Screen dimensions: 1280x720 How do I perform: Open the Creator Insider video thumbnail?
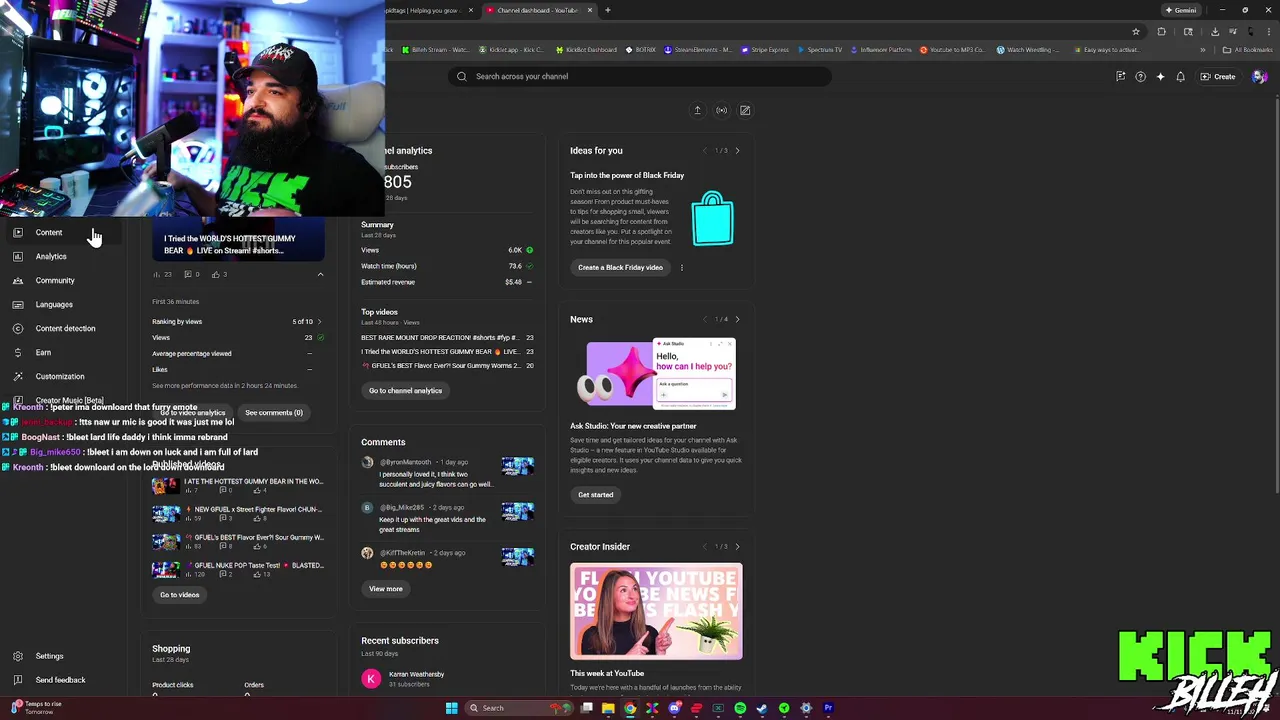(x=656, y=611)
